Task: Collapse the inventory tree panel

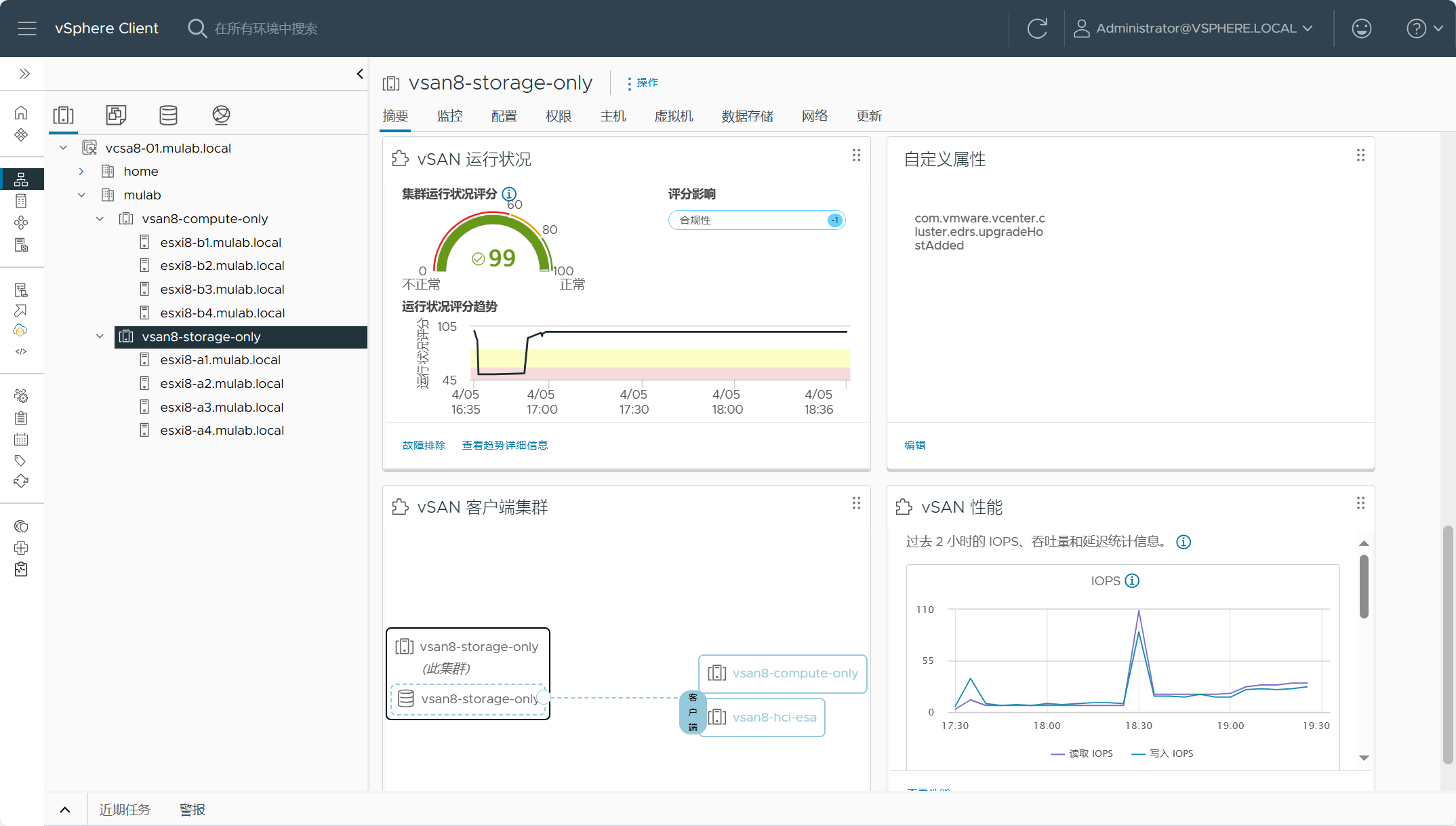Action: pyautogui.click(x=360, y=74)
